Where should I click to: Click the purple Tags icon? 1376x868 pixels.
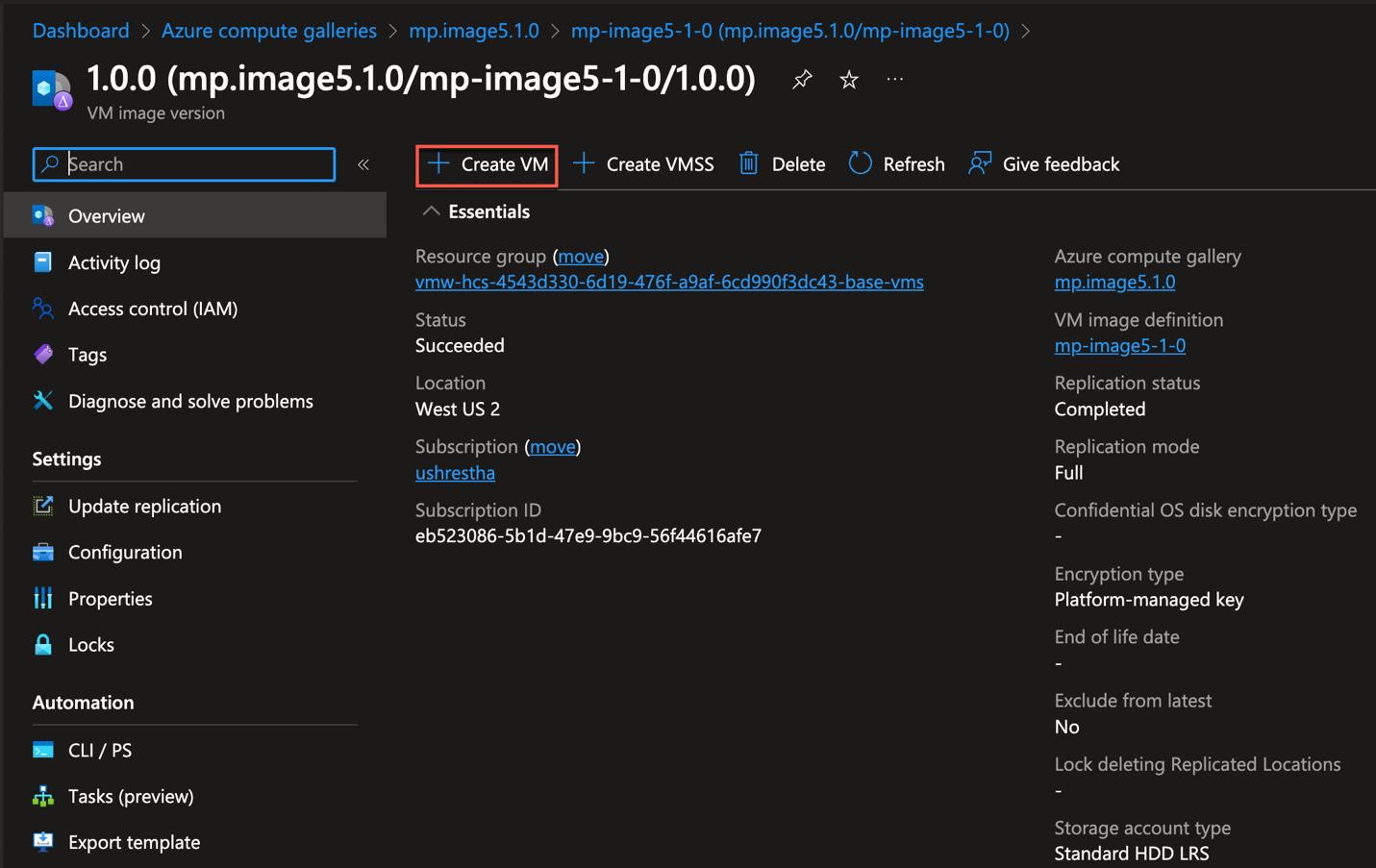(x=43, y=355)
